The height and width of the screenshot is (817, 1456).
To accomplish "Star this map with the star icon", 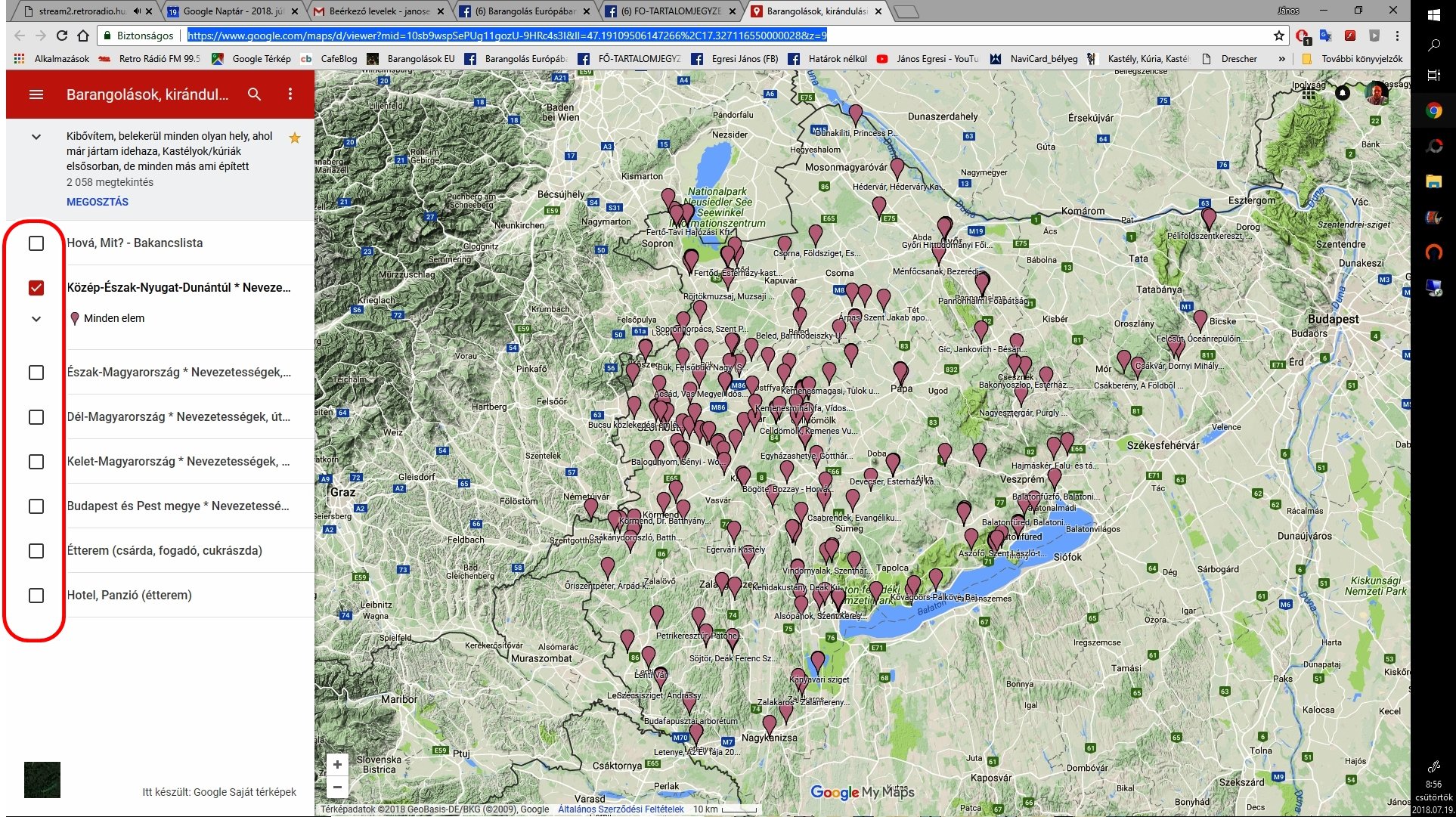I will click(295, 138).
